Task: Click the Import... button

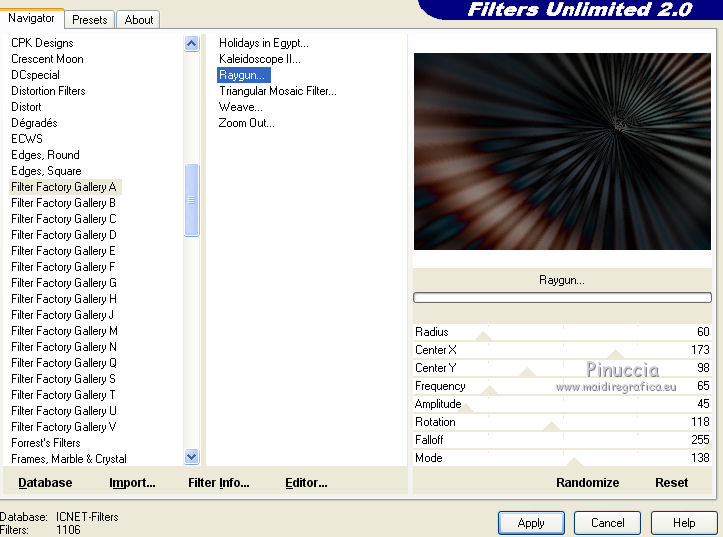Action: [x=132, y=483]
